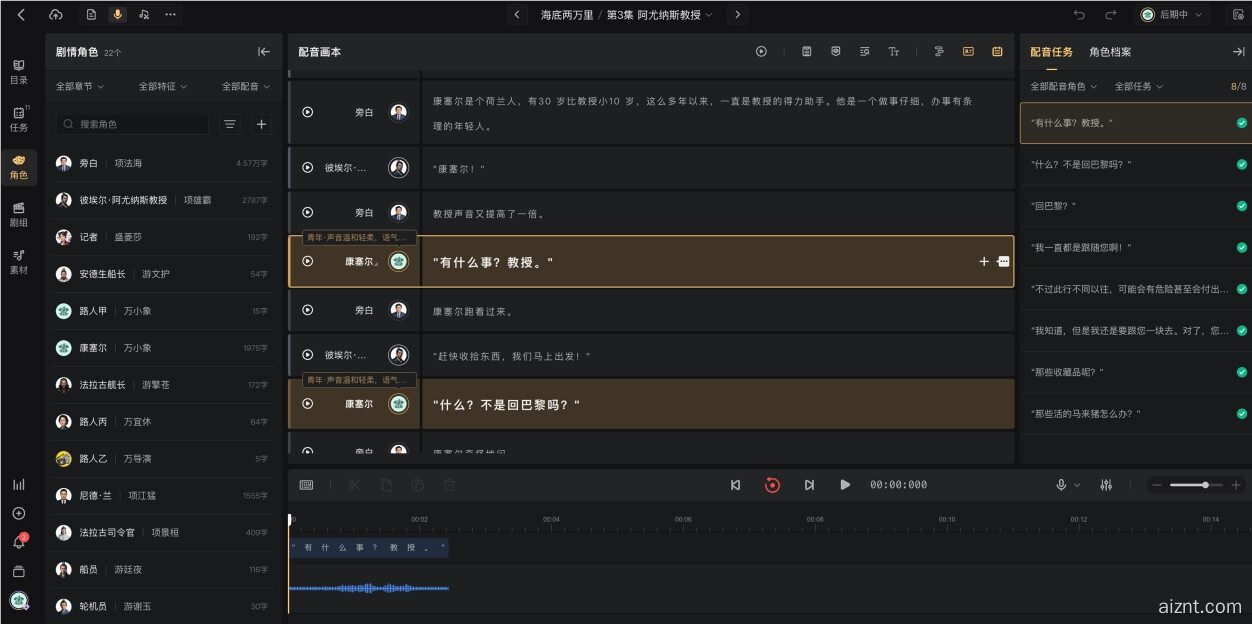This screenshot has width=1252, height=624.
Task: Switch to the 角色档案 tab
Action: (1110, 52)
